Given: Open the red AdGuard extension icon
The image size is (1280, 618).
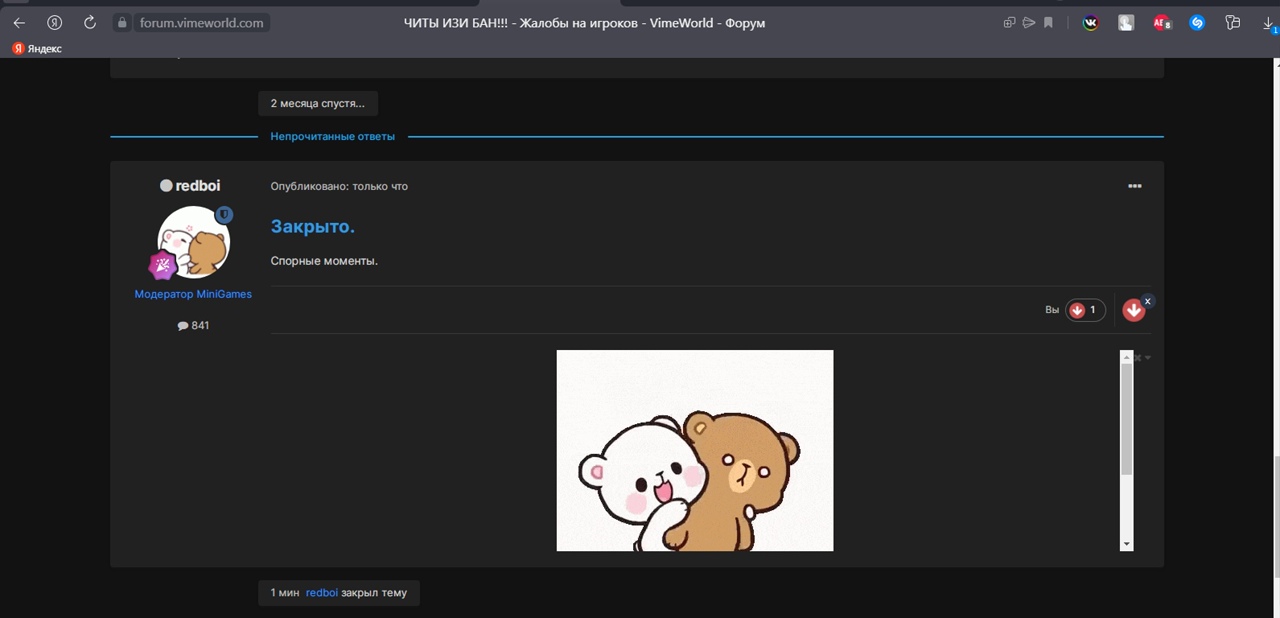Looking at the screenshot, I should pos(1161,23).
